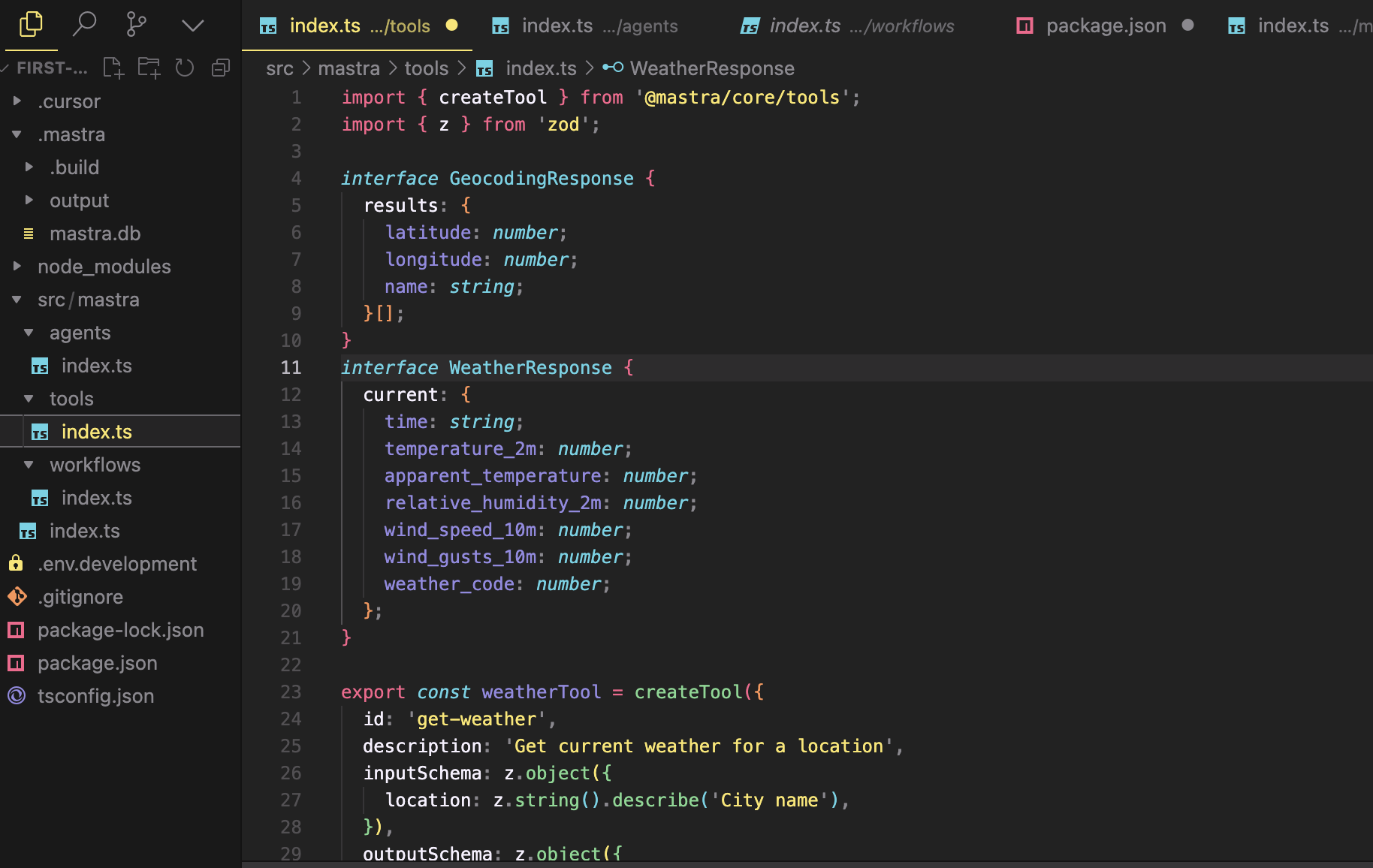Select the index.ts .../tools tab
The width and height of the screenshot is (1373, 868).
(x=358, y=26)
